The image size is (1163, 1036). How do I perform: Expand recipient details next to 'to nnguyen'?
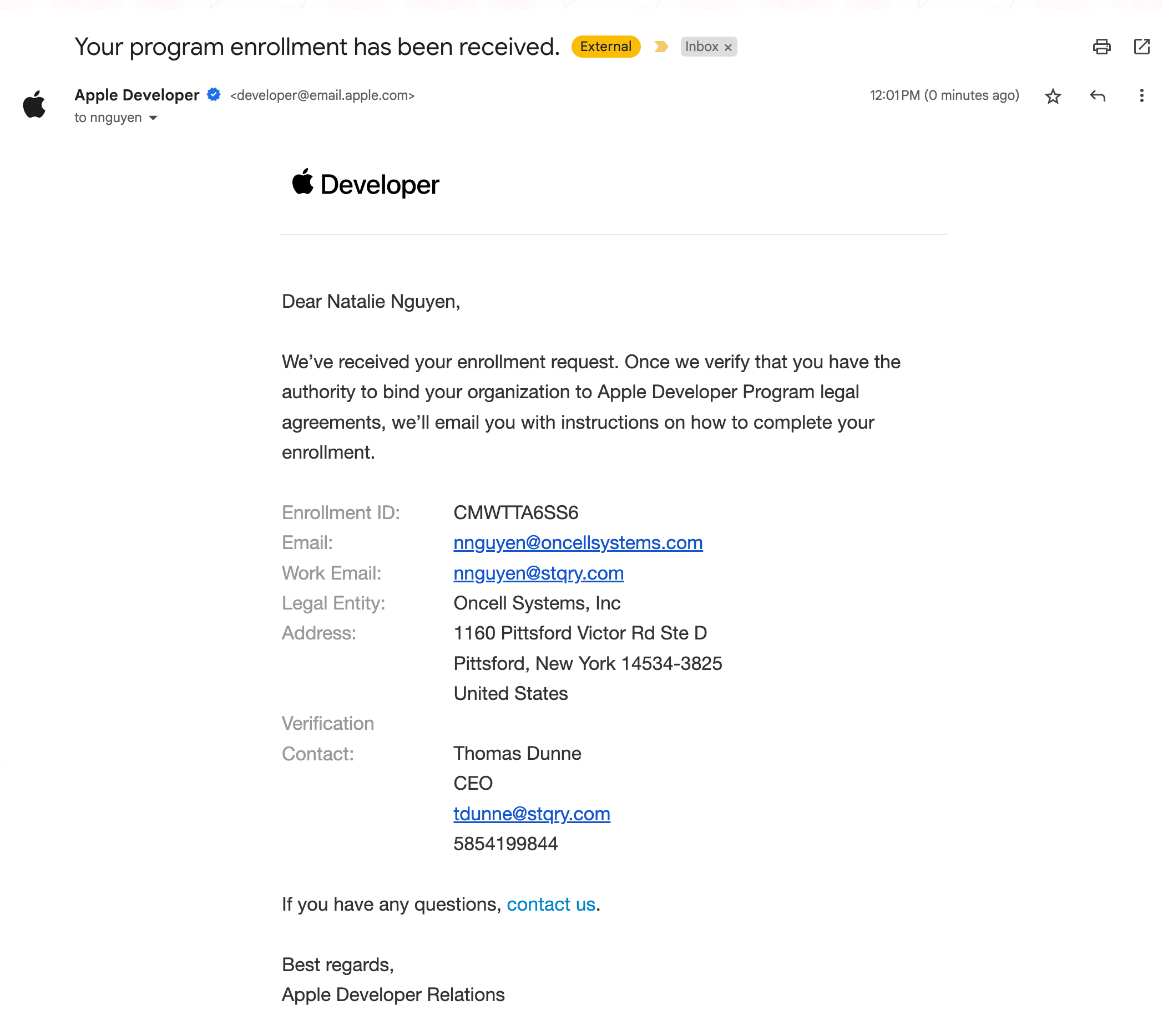(x=153, y=118)
